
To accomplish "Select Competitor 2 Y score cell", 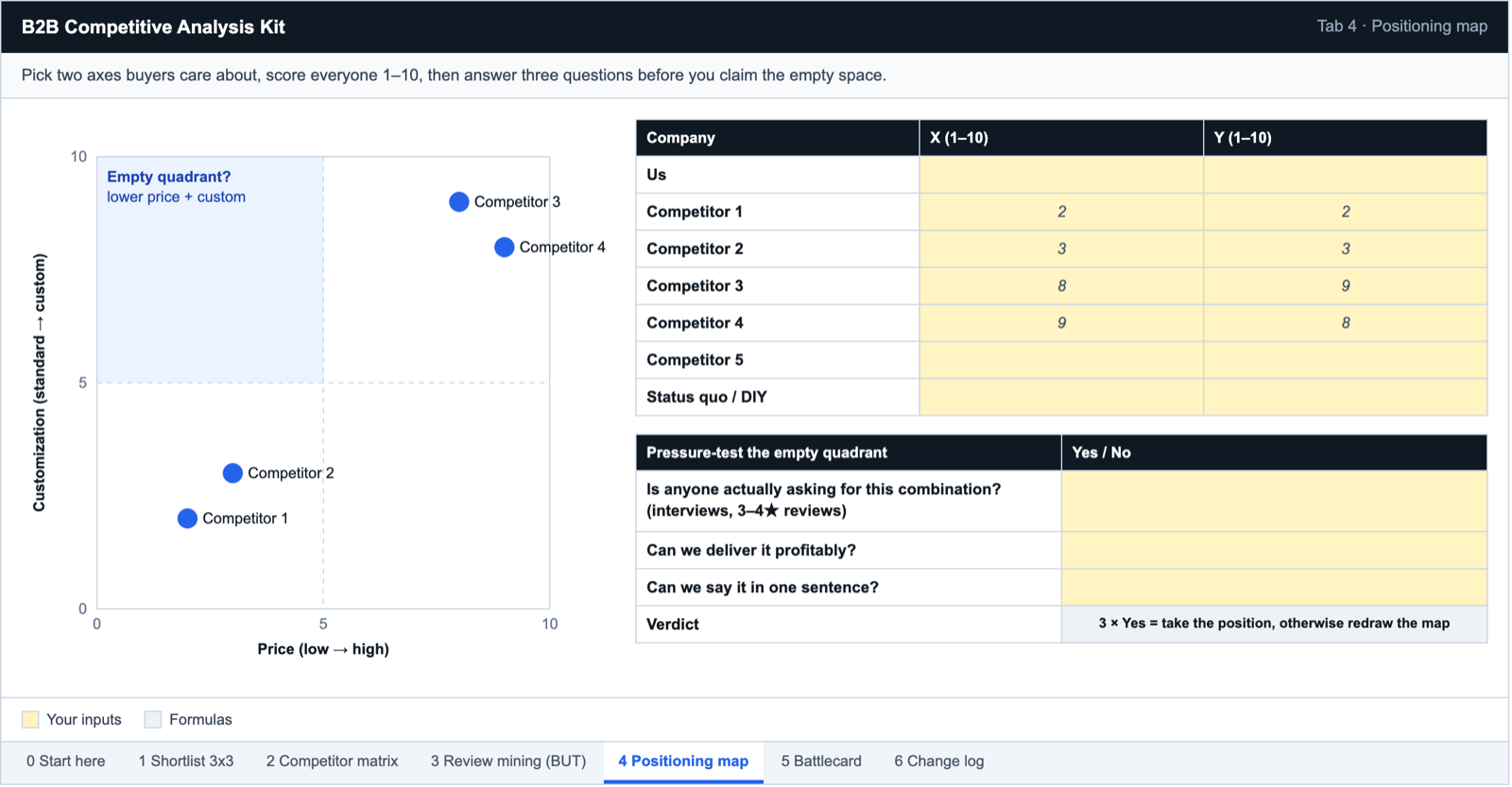I will point(1346,249).
